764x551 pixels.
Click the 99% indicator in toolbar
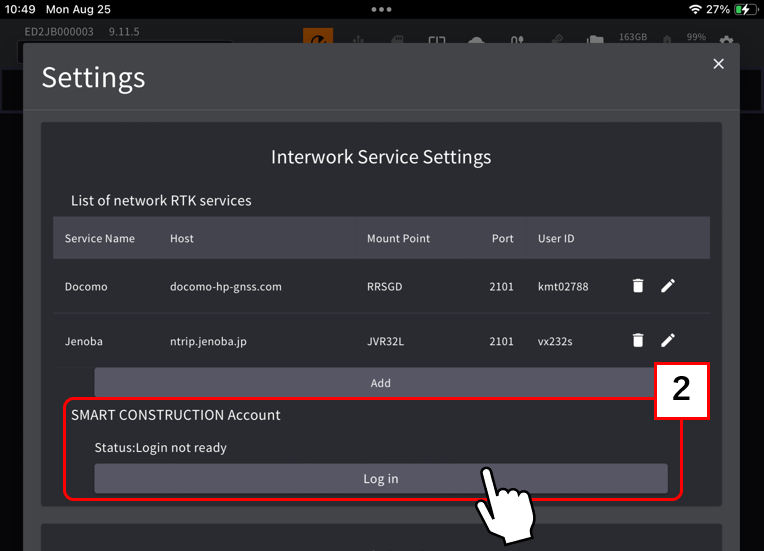pyautogui.click(x=696, y=37)
